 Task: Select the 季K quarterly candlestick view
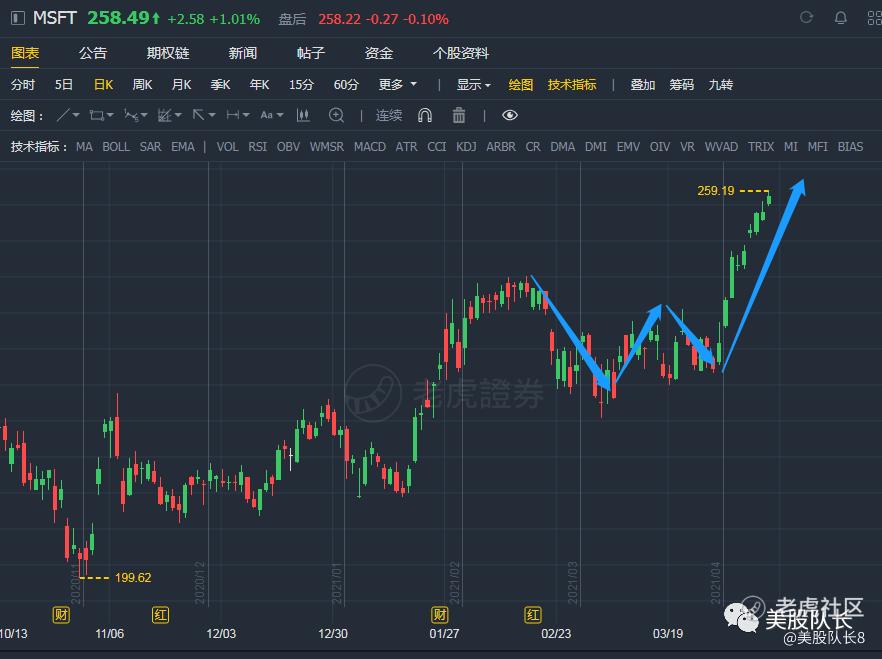tap(220, 85)
